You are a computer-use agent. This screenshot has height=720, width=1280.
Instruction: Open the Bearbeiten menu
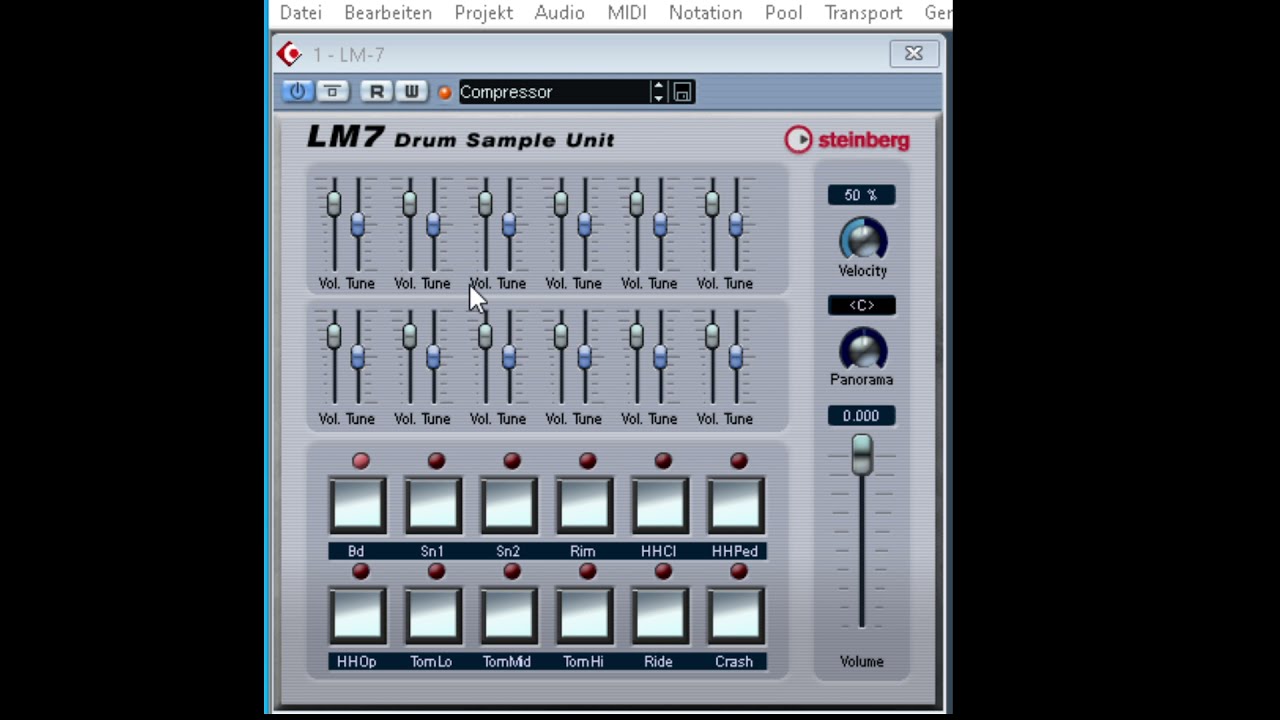point(388,13)
